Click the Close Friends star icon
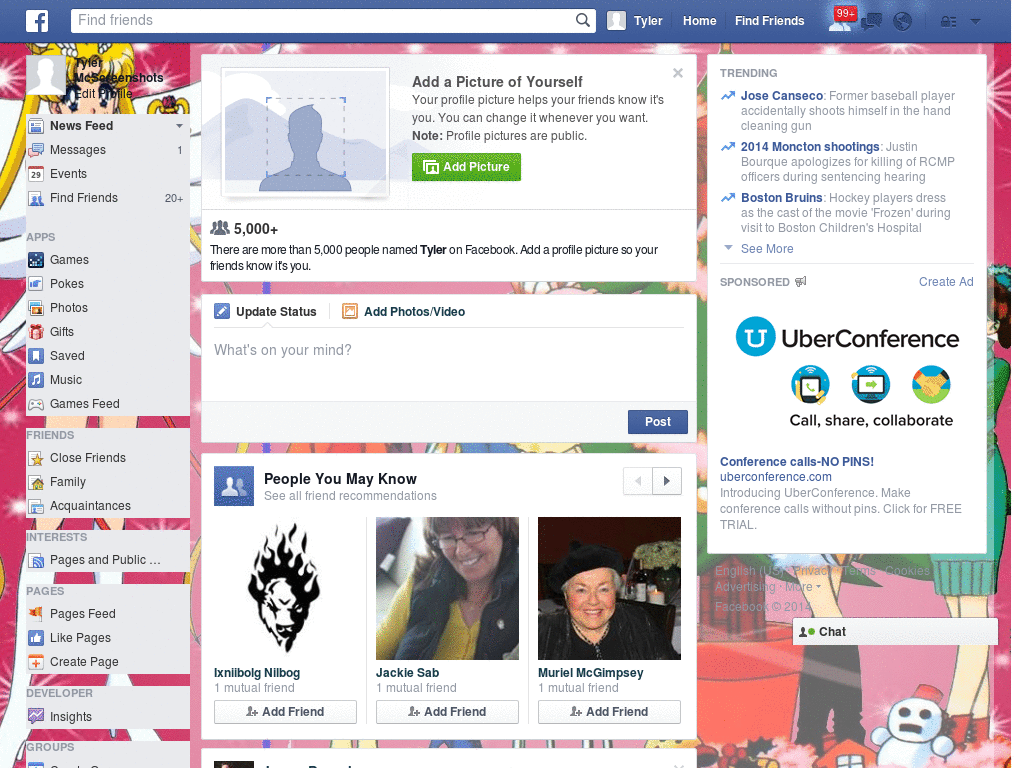Viewport: 1024px width, 768px height. click(x=37, y=458)
